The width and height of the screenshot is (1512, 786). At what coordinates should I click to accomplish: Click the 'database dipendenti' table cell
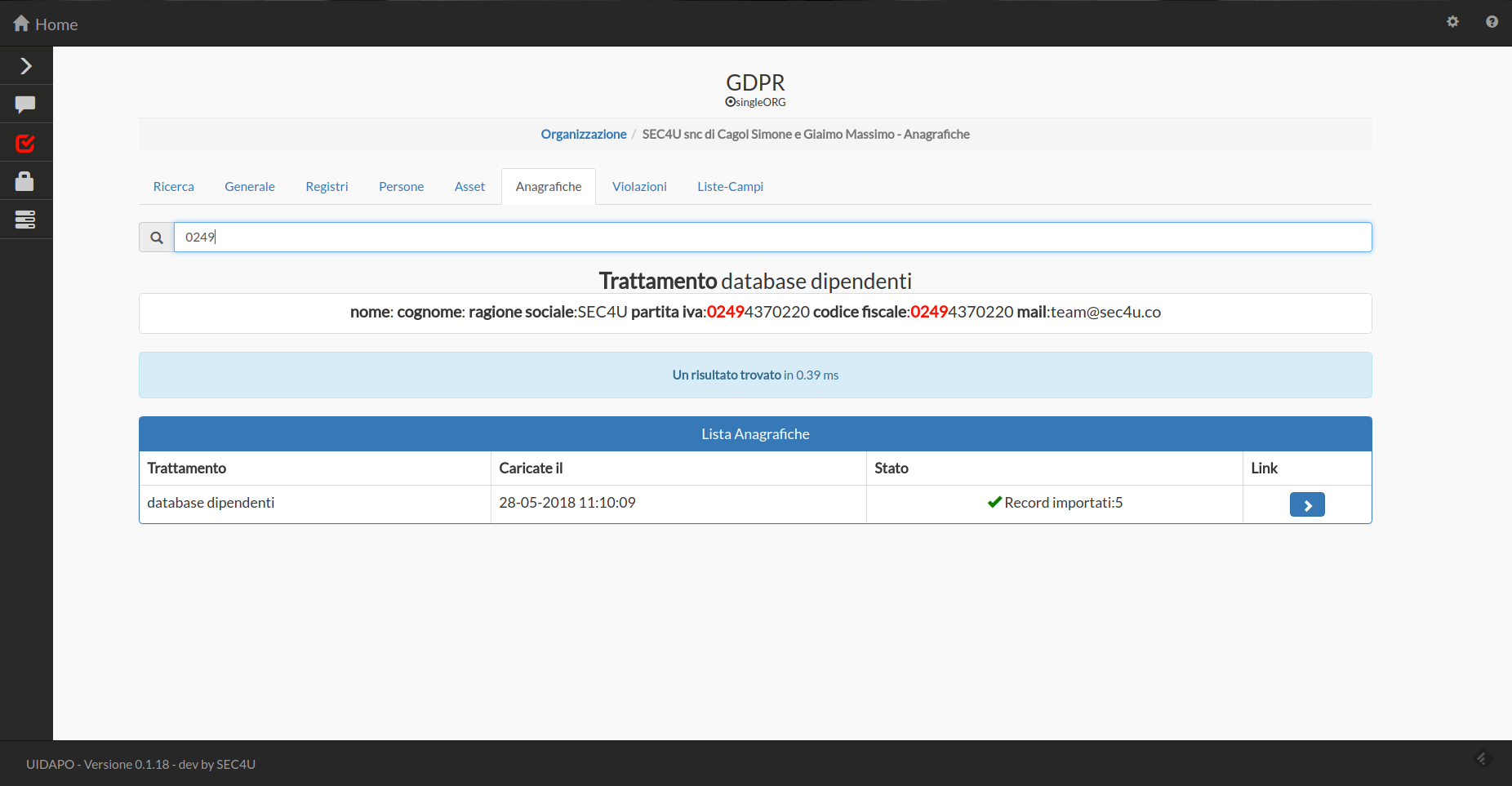315,504
